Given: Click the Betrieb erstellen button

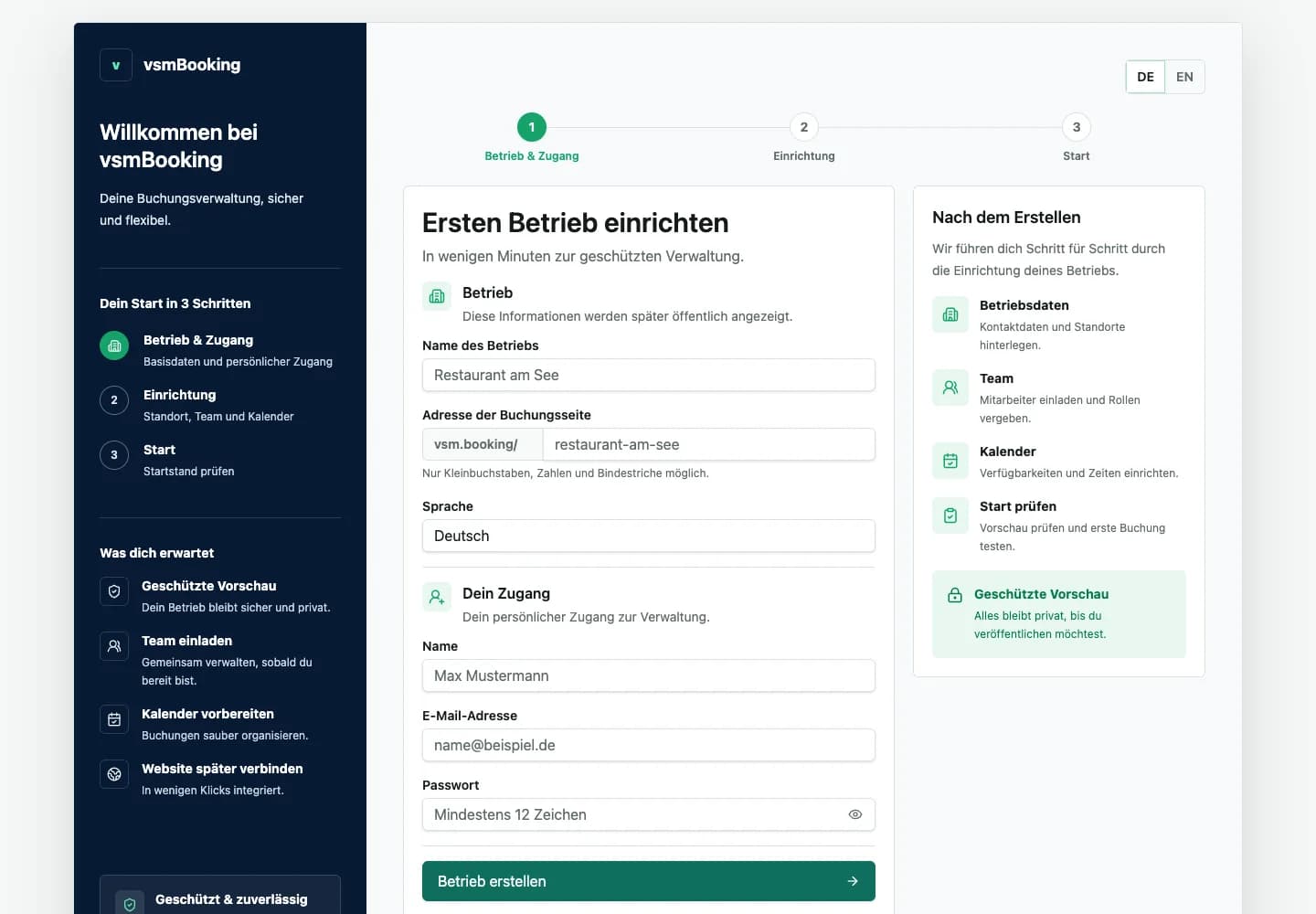Looking at the screenshot, I should (x=649, y=881).
